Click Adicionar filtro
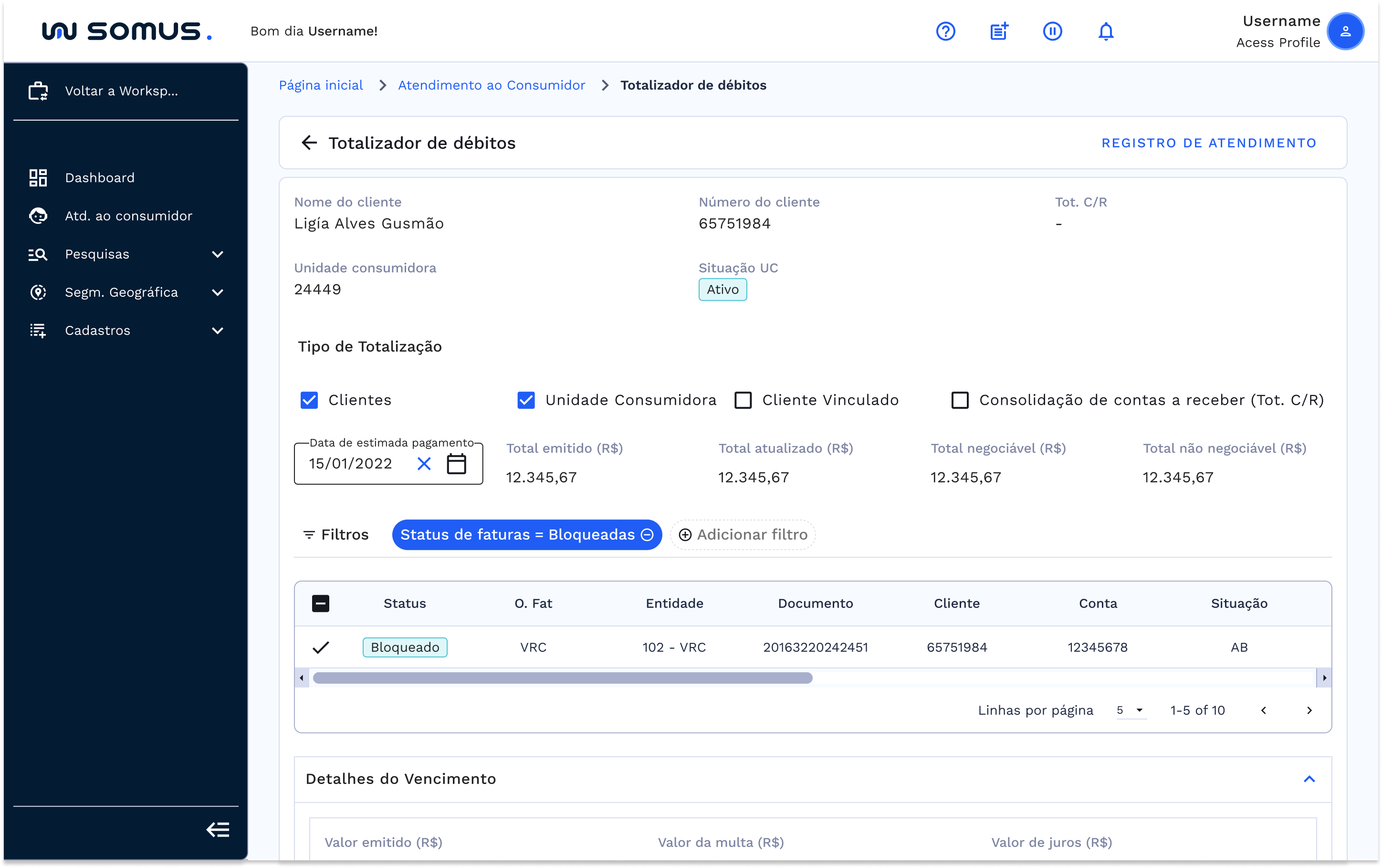 [742, 534]
